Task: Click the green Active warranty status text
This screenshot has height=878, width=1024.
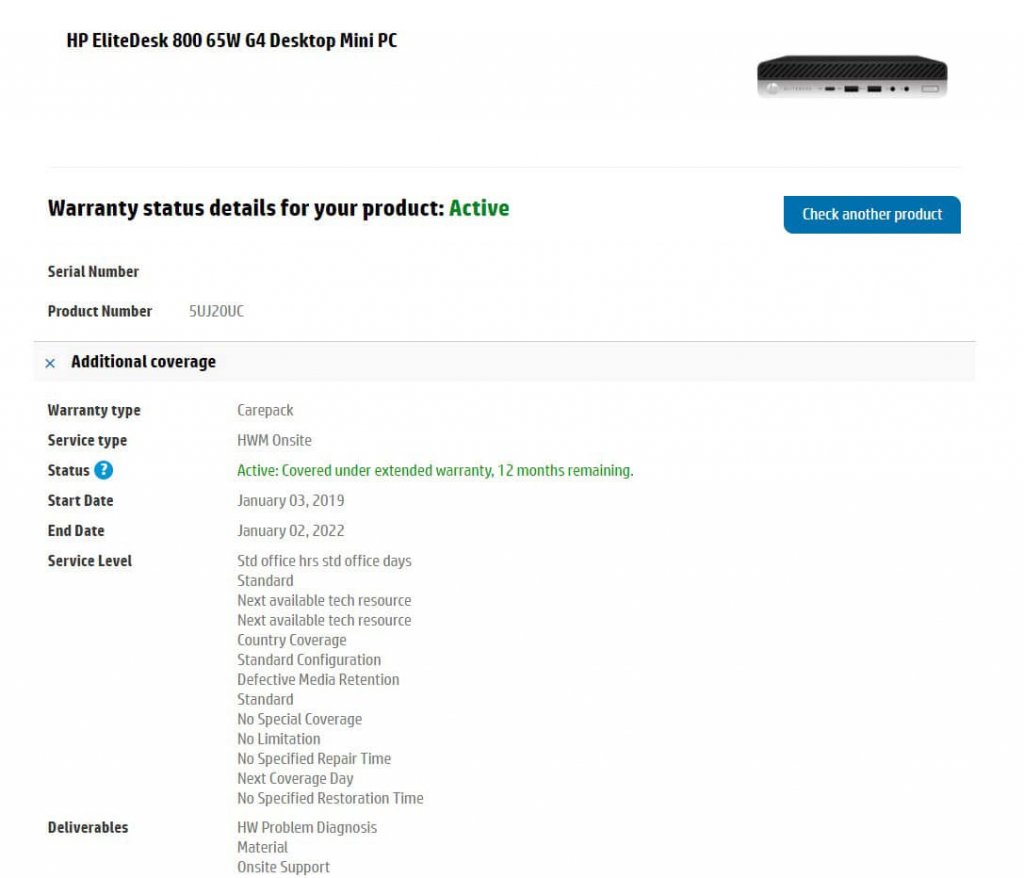Action: click(x=479, y=208)
